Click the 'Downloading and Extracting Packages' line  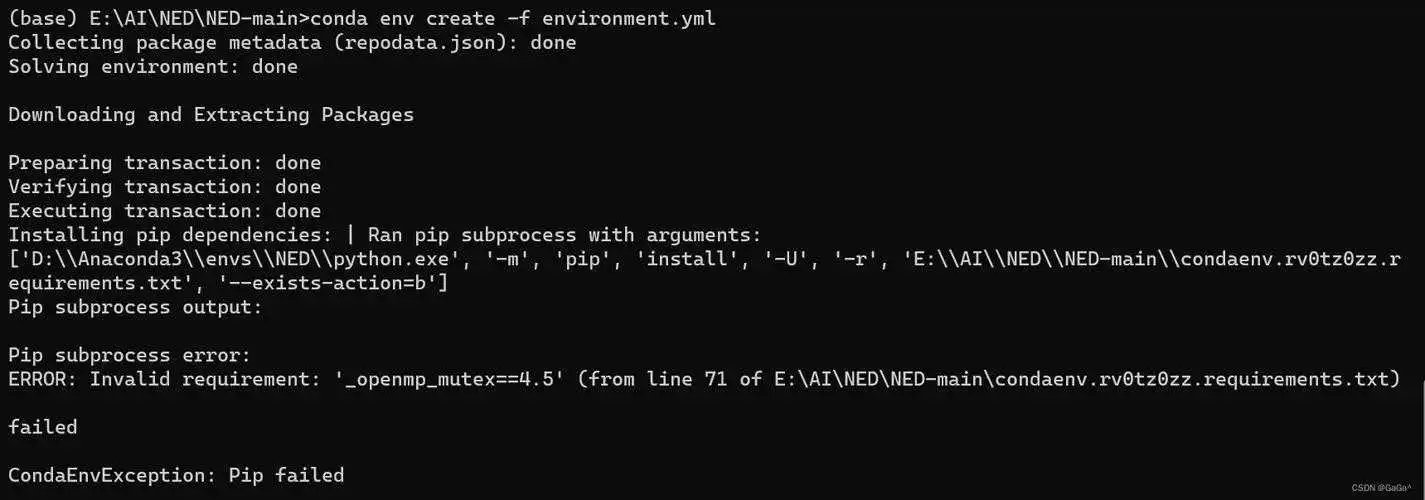[211, 115]
